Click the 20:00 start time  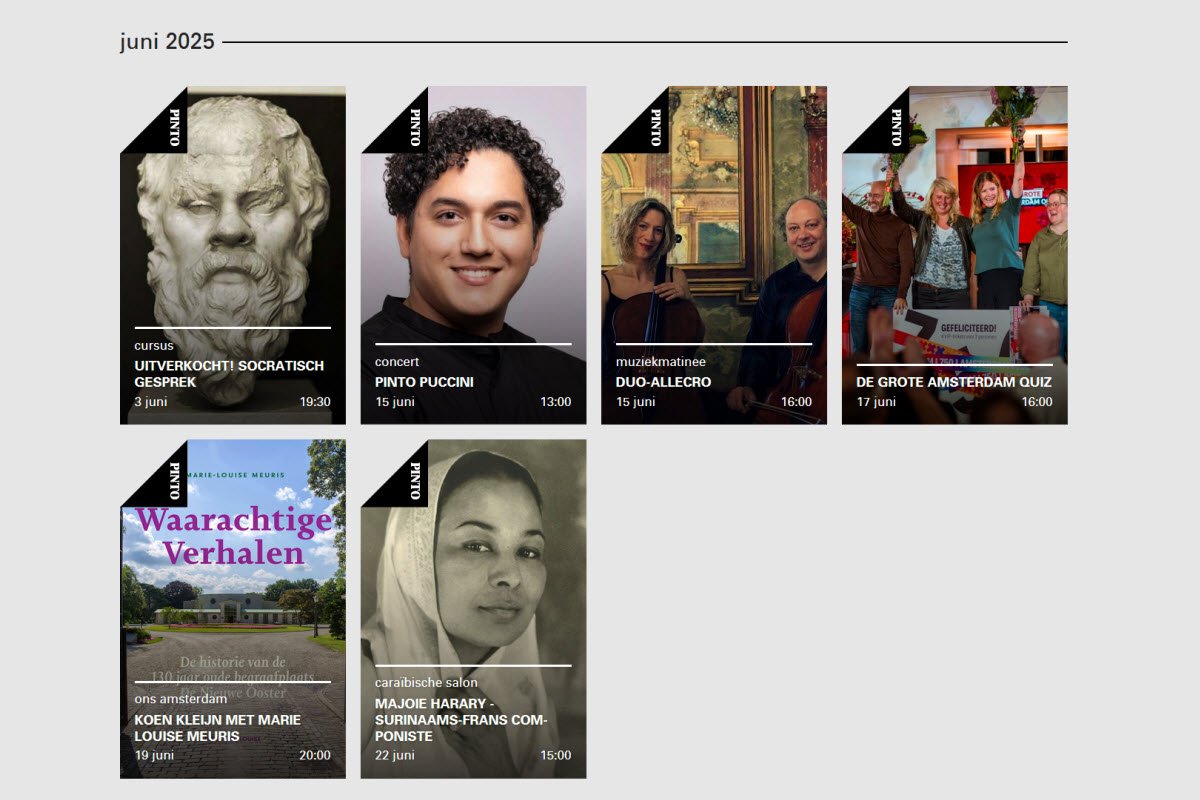pyautogui.click(x=315, y=756)
